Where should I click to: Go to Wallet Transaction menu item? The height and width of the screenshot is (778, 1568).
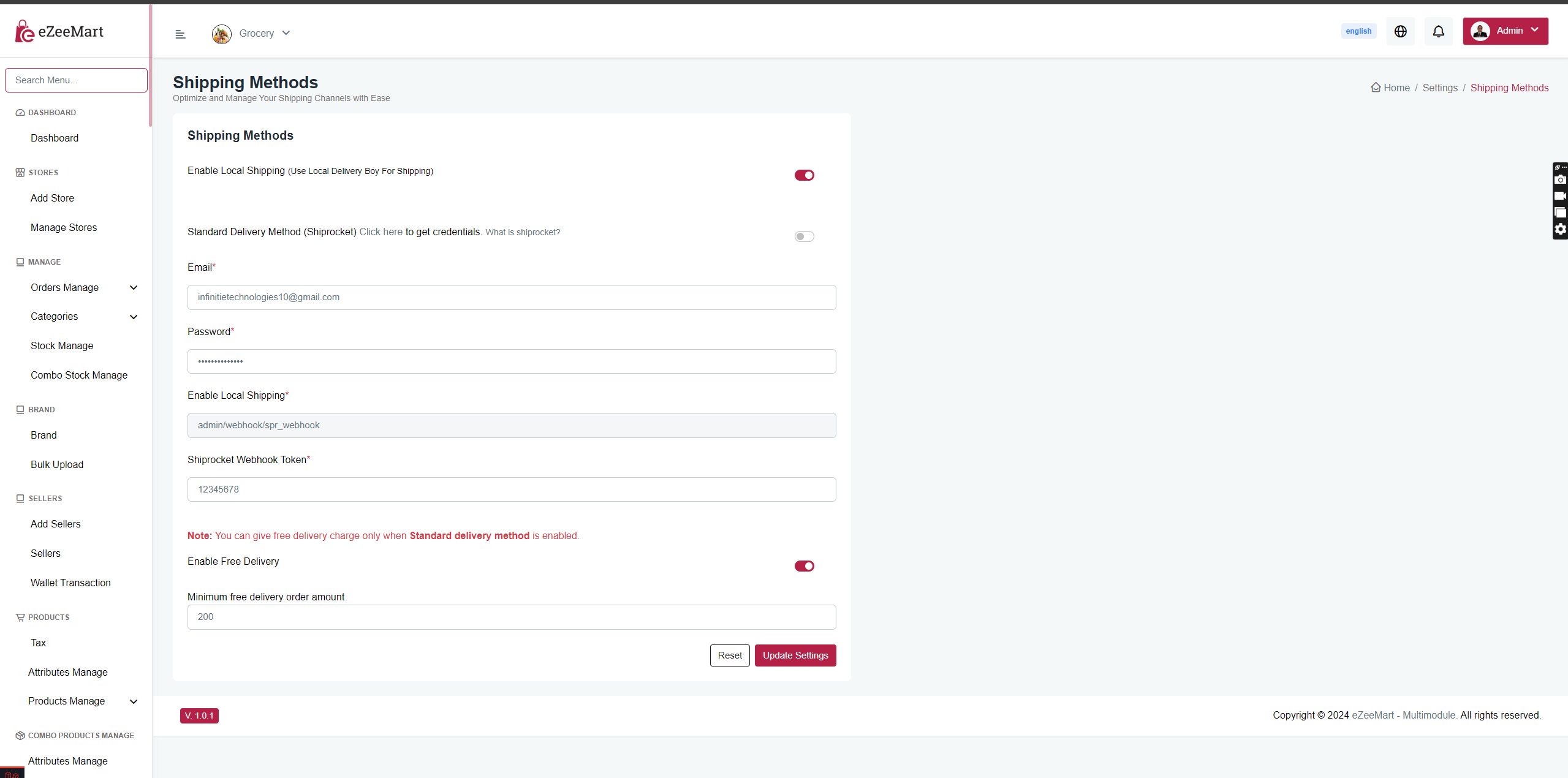[x=70, y=583]
